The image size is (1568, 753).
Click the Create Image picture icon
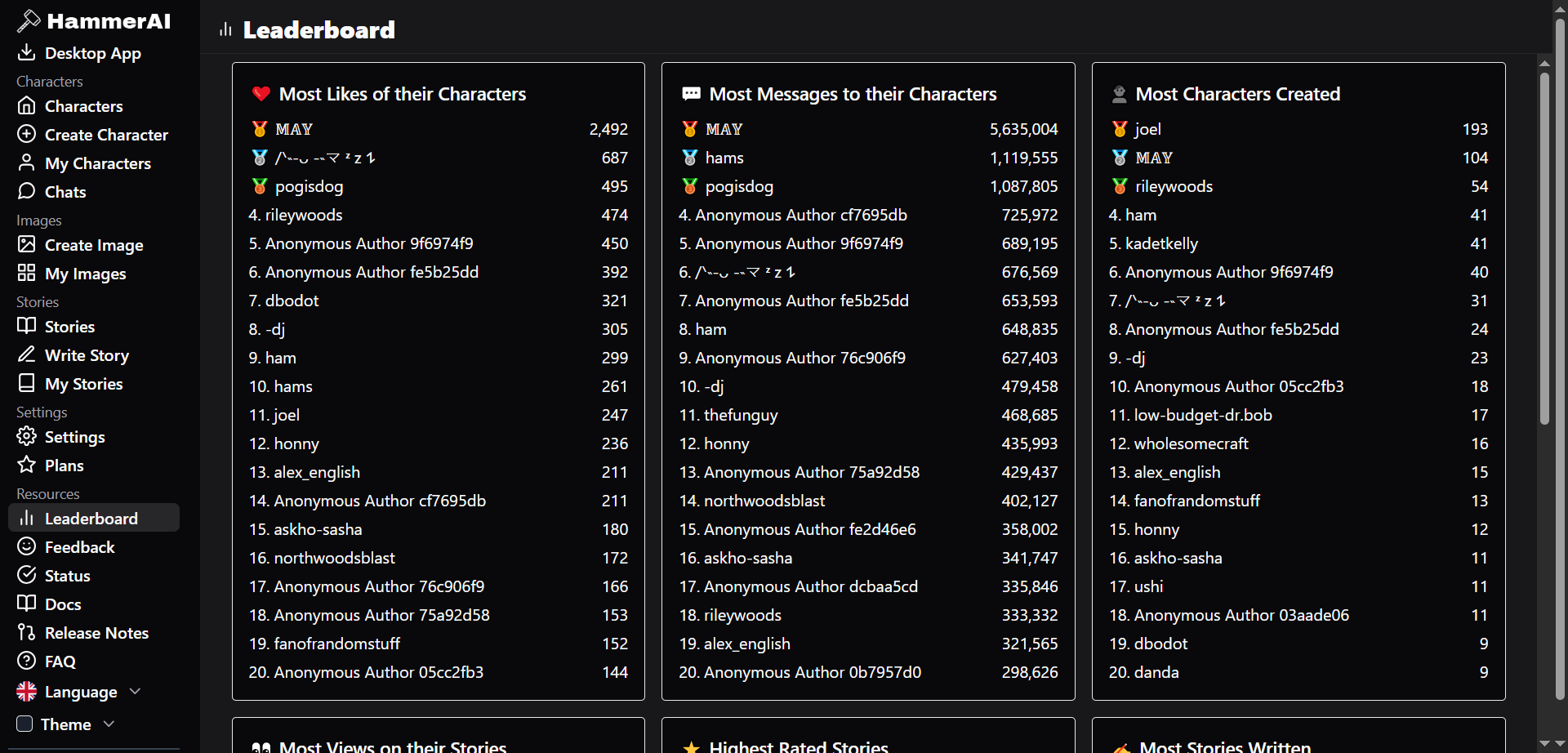[27, 244]
